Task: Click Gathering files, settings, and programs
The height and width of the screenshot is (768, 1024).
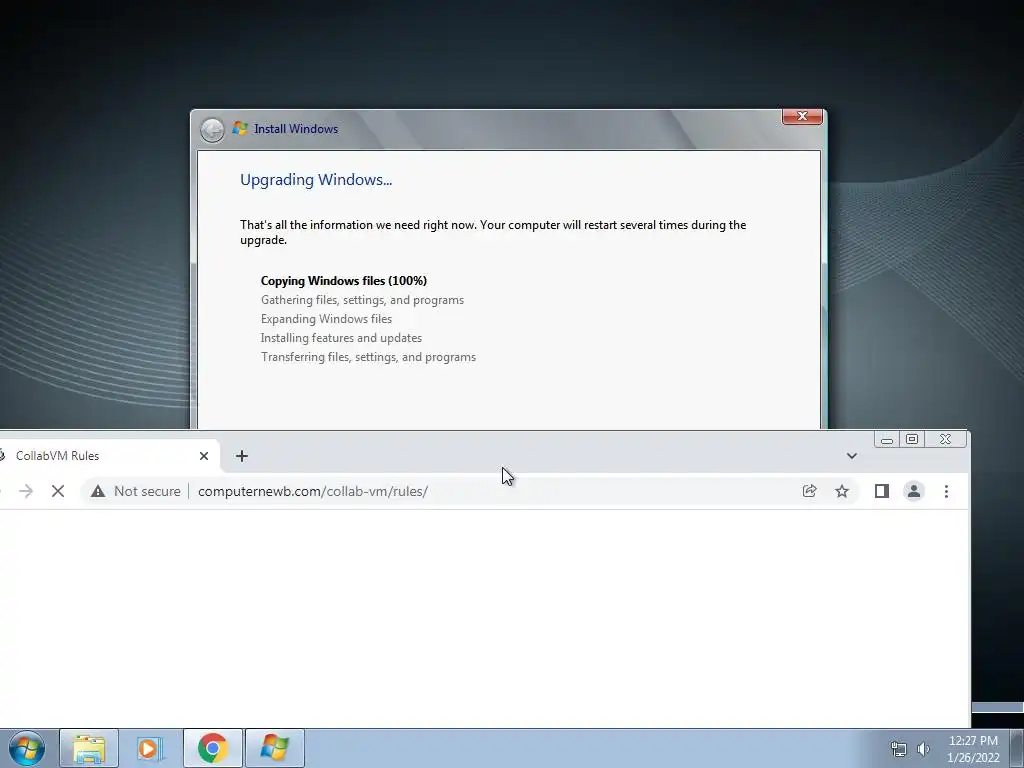Action: tap(362, 300)
